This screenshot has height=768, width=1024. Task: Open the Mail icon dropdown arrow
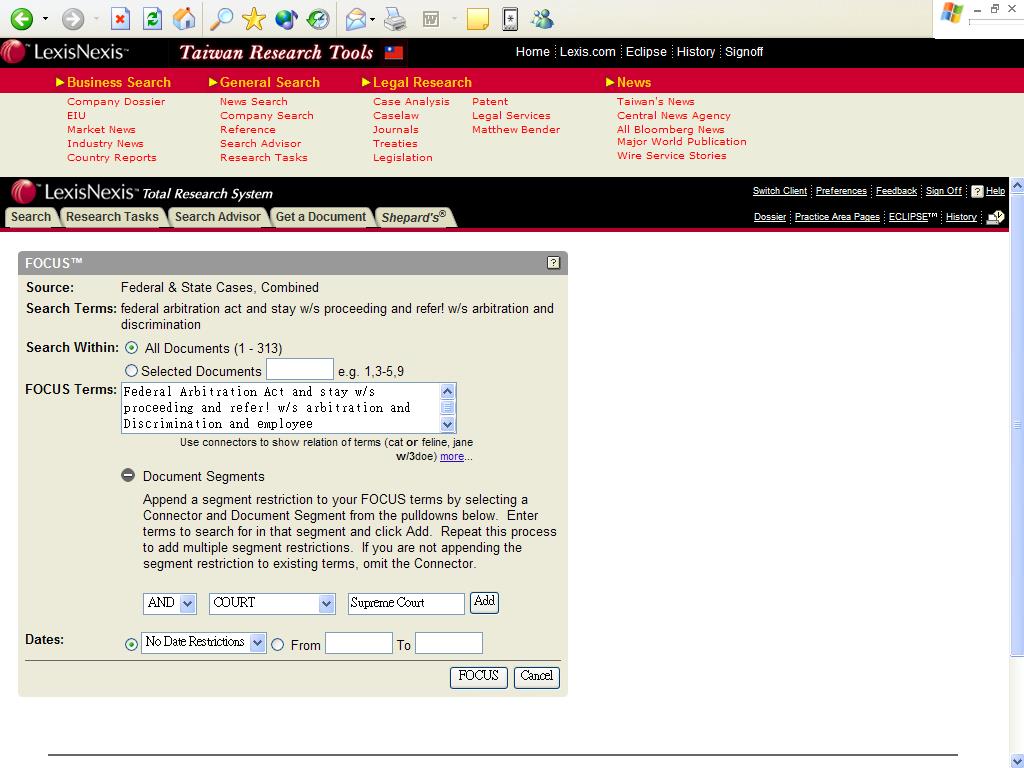click(x=372, y=19)
